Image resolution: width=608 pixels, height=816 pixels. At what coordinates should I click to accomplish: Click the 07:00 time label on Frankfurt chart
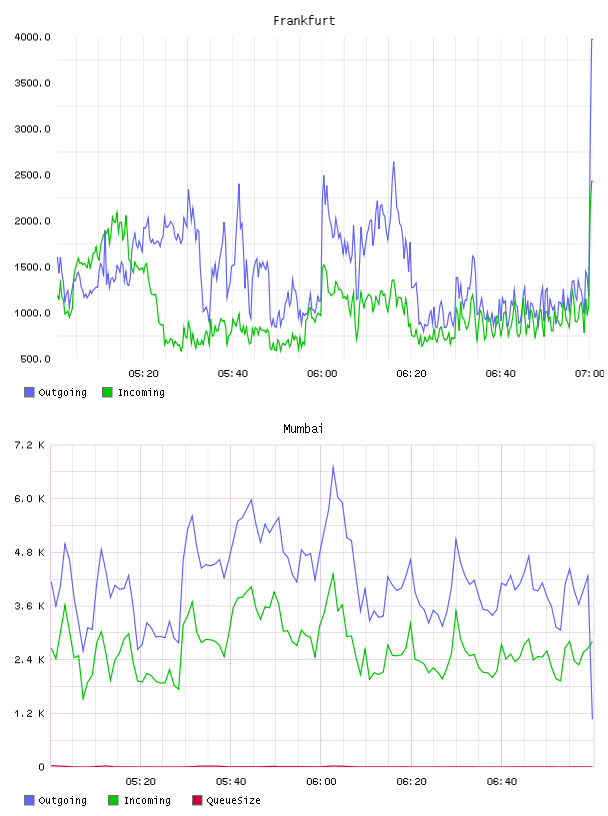[x=590, y=374]
